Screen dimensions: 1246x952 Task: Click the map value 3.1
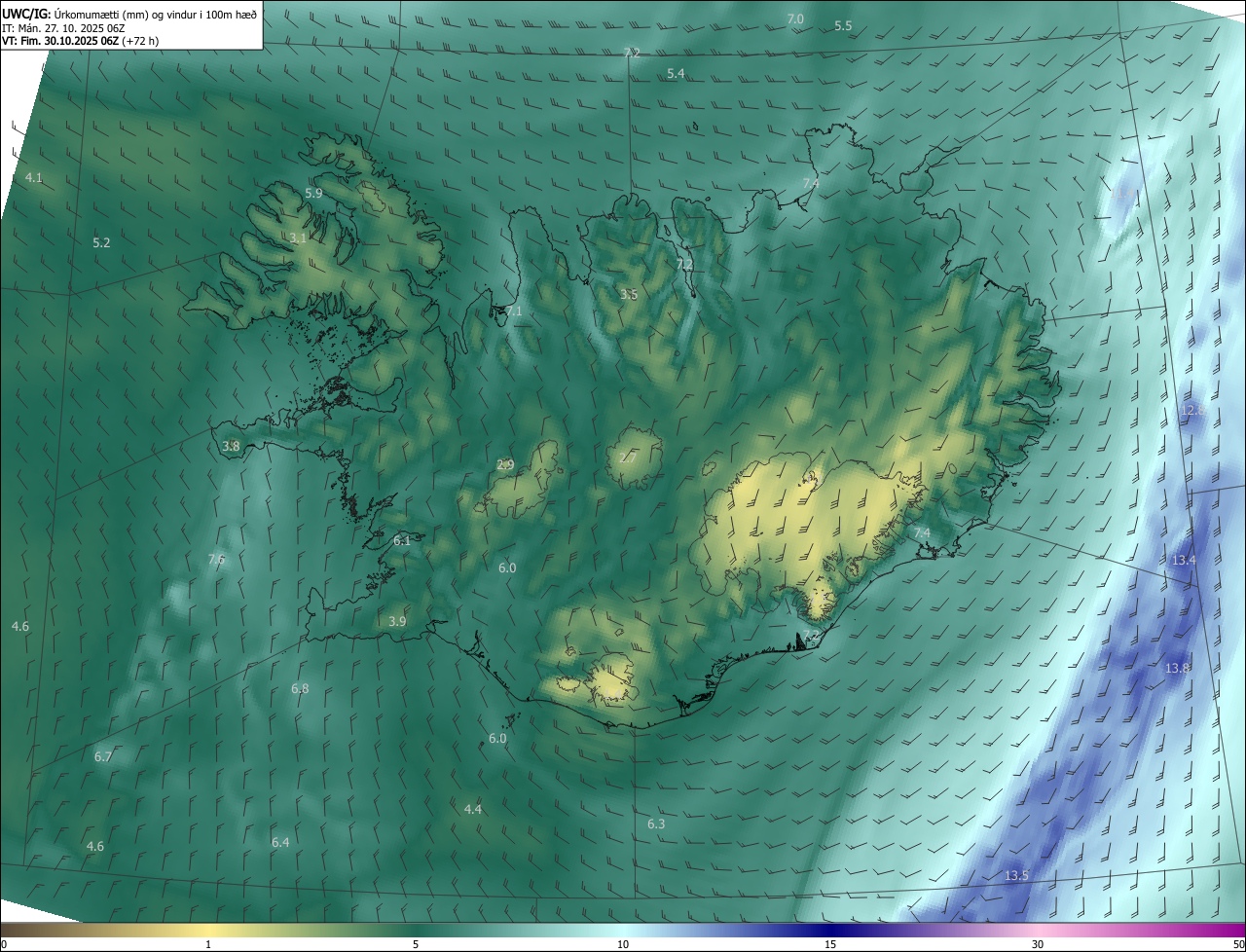(x=299, y=238)
